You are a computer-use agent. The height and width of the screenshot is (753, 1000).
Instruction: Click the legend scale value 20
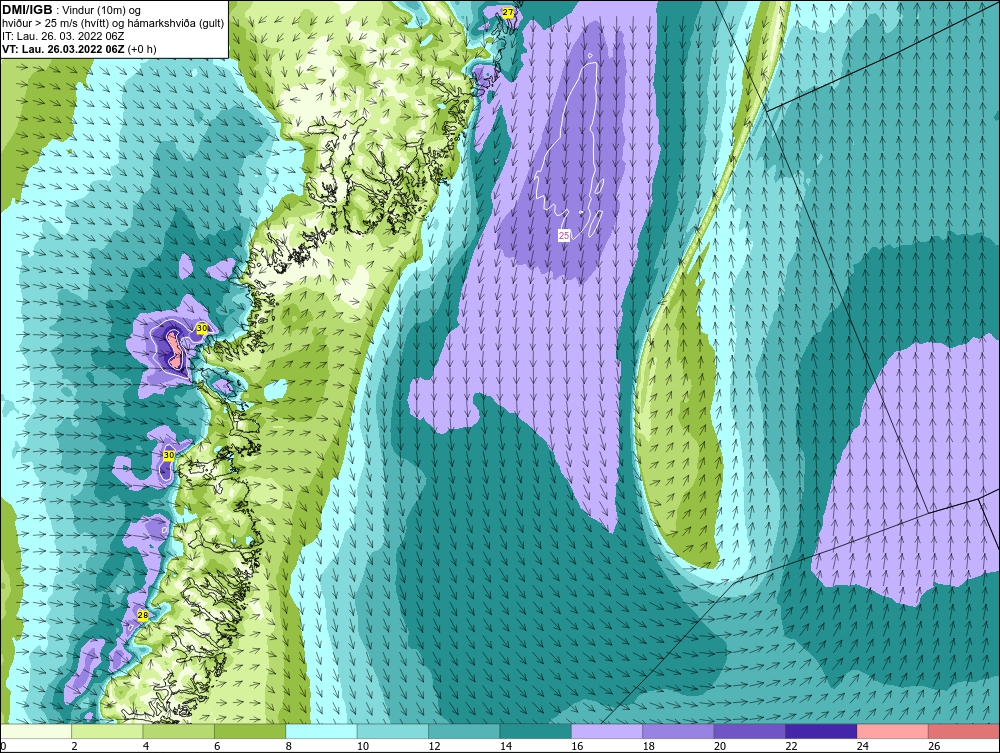tap(720, 746)
